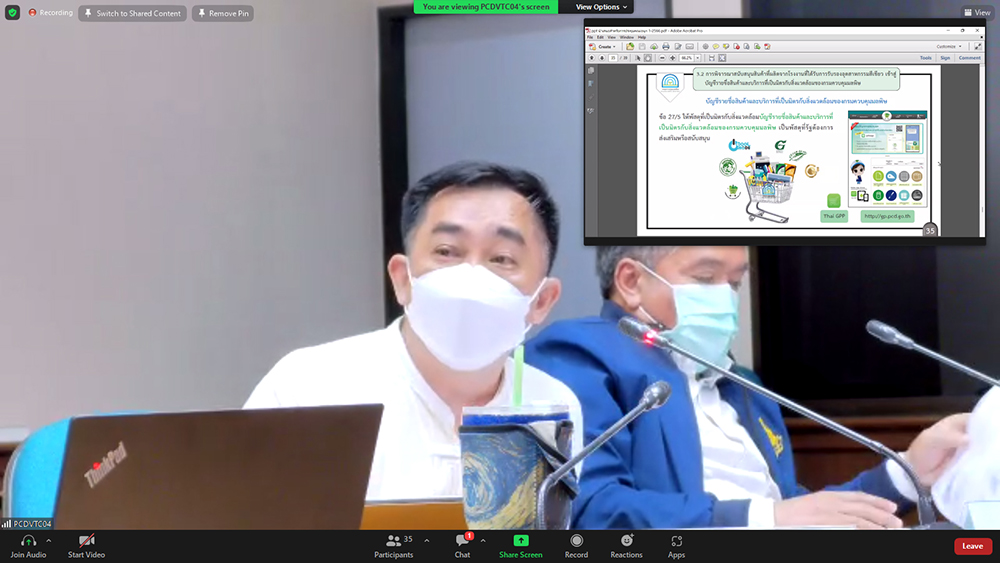
Task: Turn on camera with Start Video
Action: click(x=86, y=545)
